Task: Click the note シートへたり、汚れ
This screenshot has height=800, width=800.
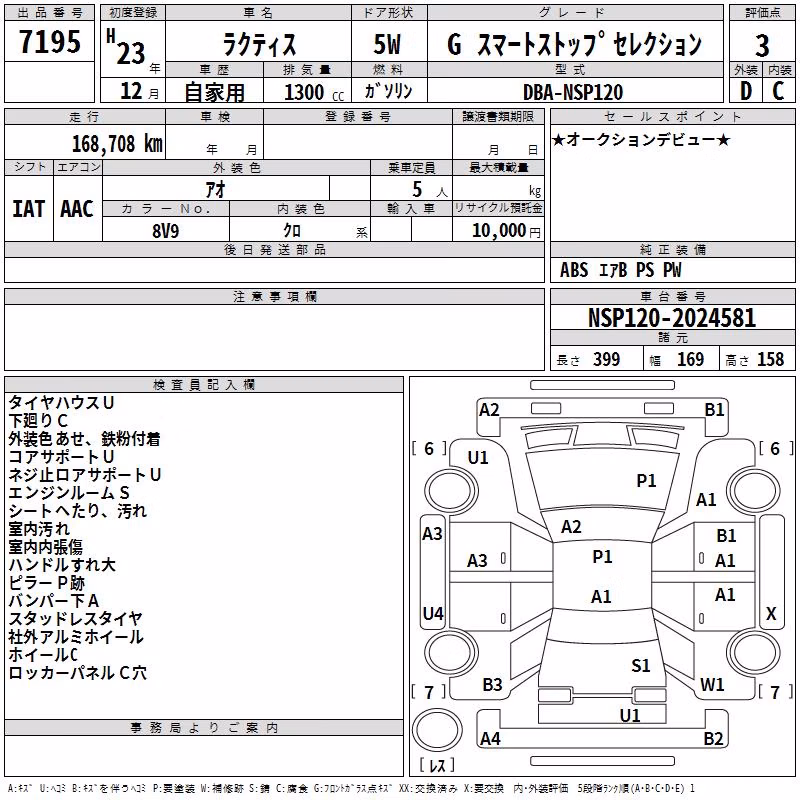Action: click(x=78, y=510)
